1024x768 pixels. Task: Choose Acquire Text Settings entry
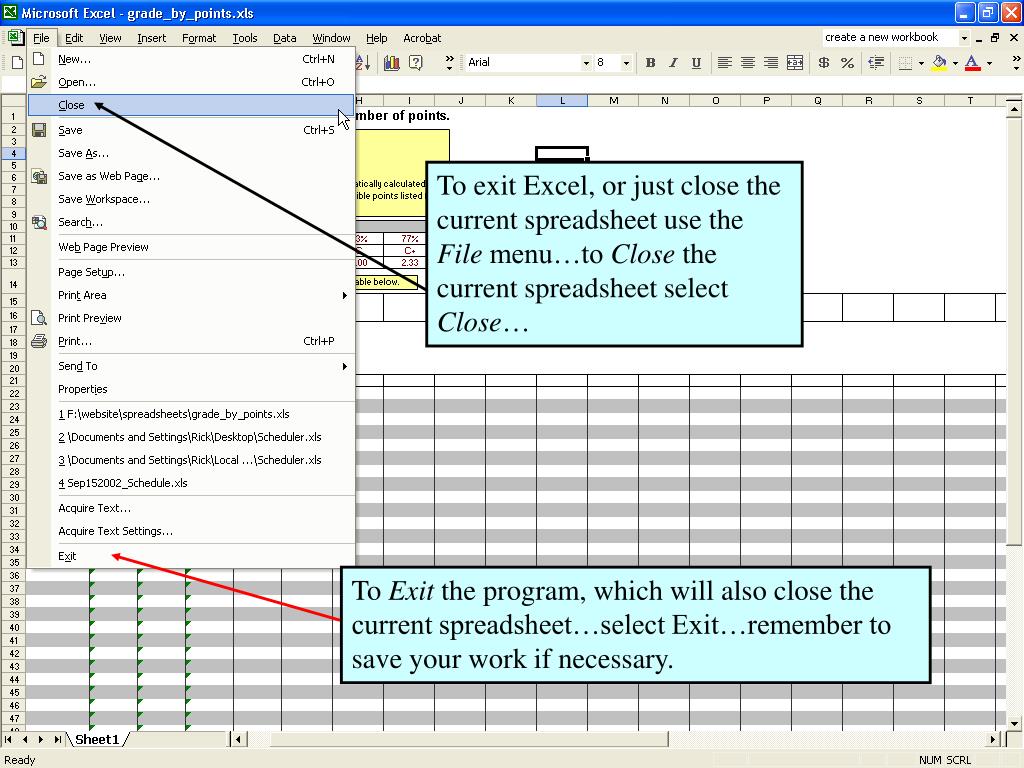click(192, 531)
